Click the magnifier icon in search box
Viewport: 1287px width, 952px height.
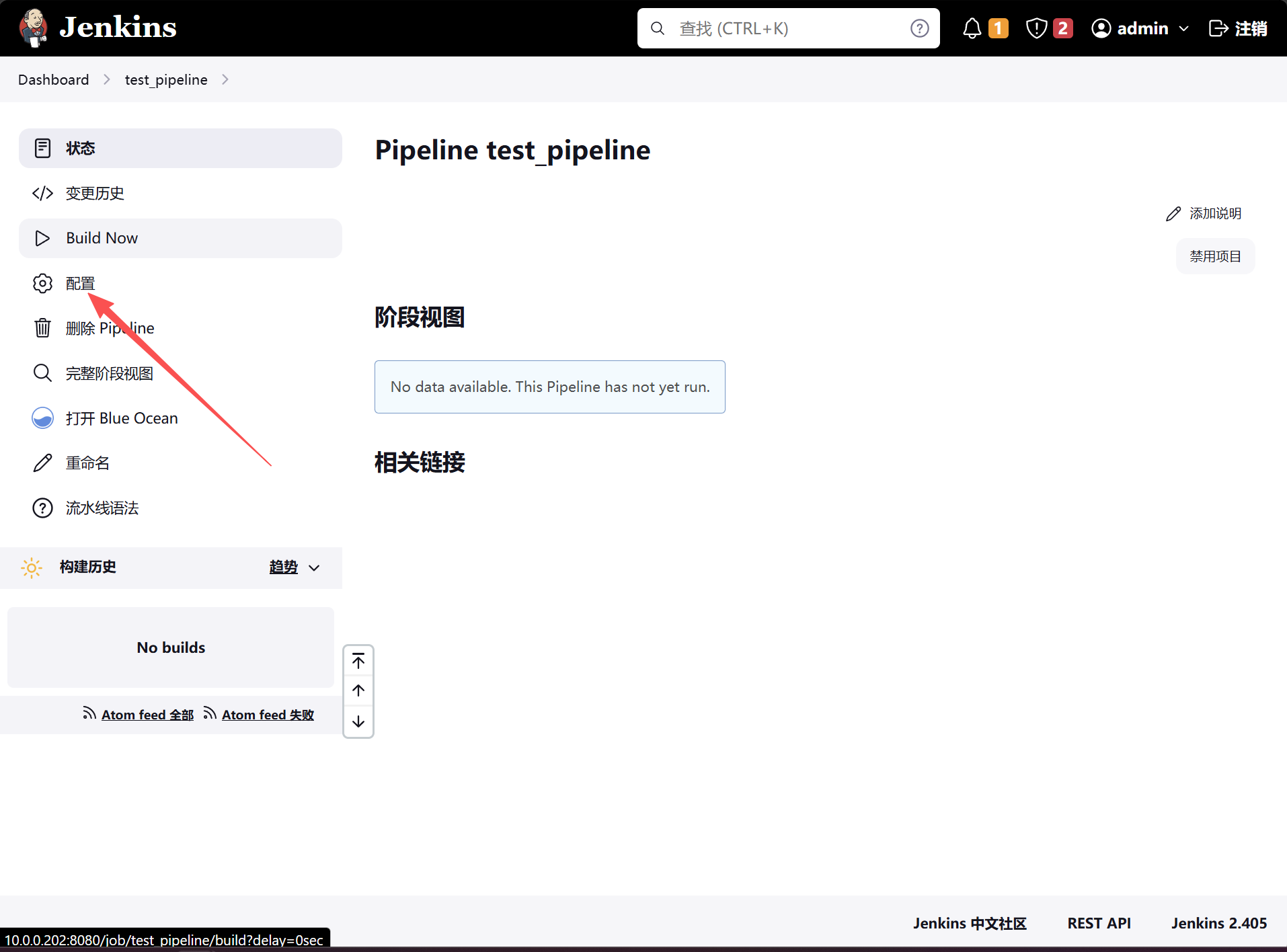tap(658, 28)
